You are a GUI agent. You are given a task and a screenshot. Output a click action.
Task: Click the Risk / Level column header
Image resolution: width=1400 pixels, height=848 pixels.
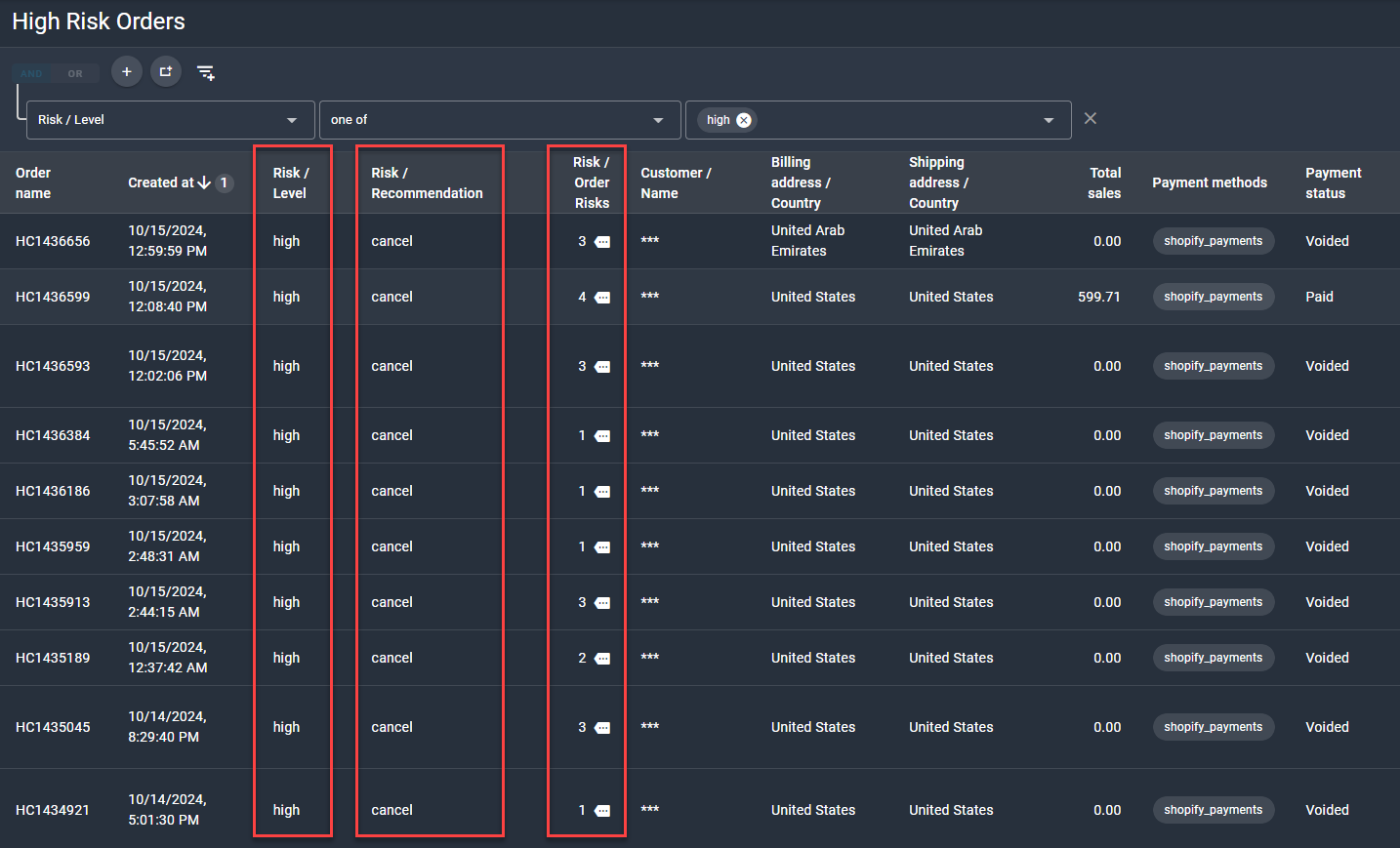coord(291,182)
